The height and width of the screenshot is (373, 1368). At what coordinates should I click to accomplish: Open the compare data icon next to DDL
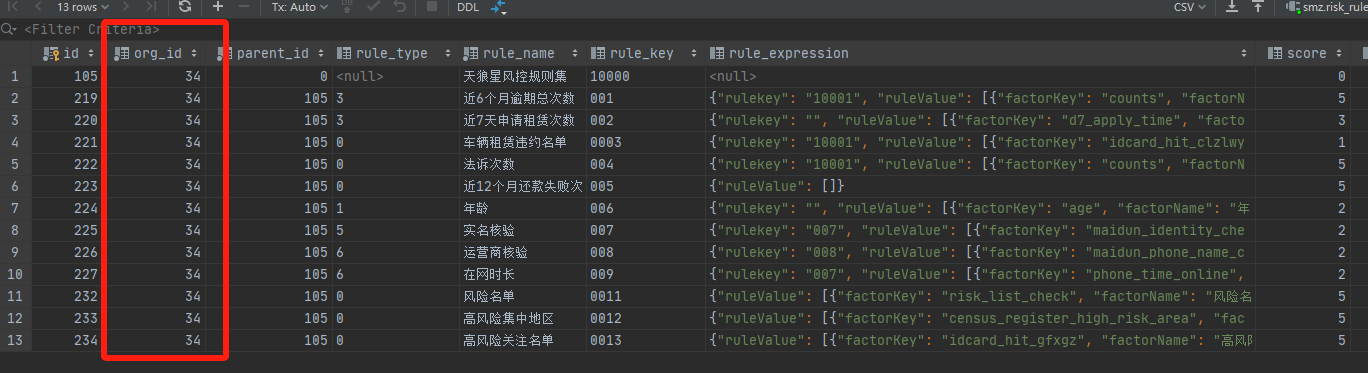(498, 7)
